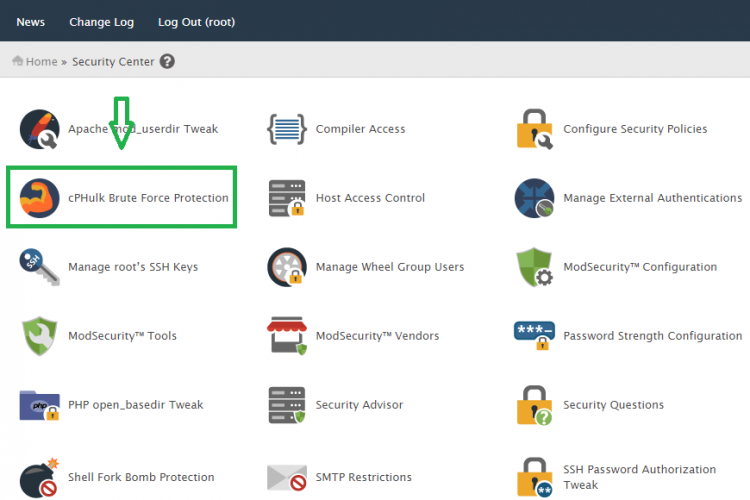
Task: Open Change Log in the top bar
Action: [101, 22]
